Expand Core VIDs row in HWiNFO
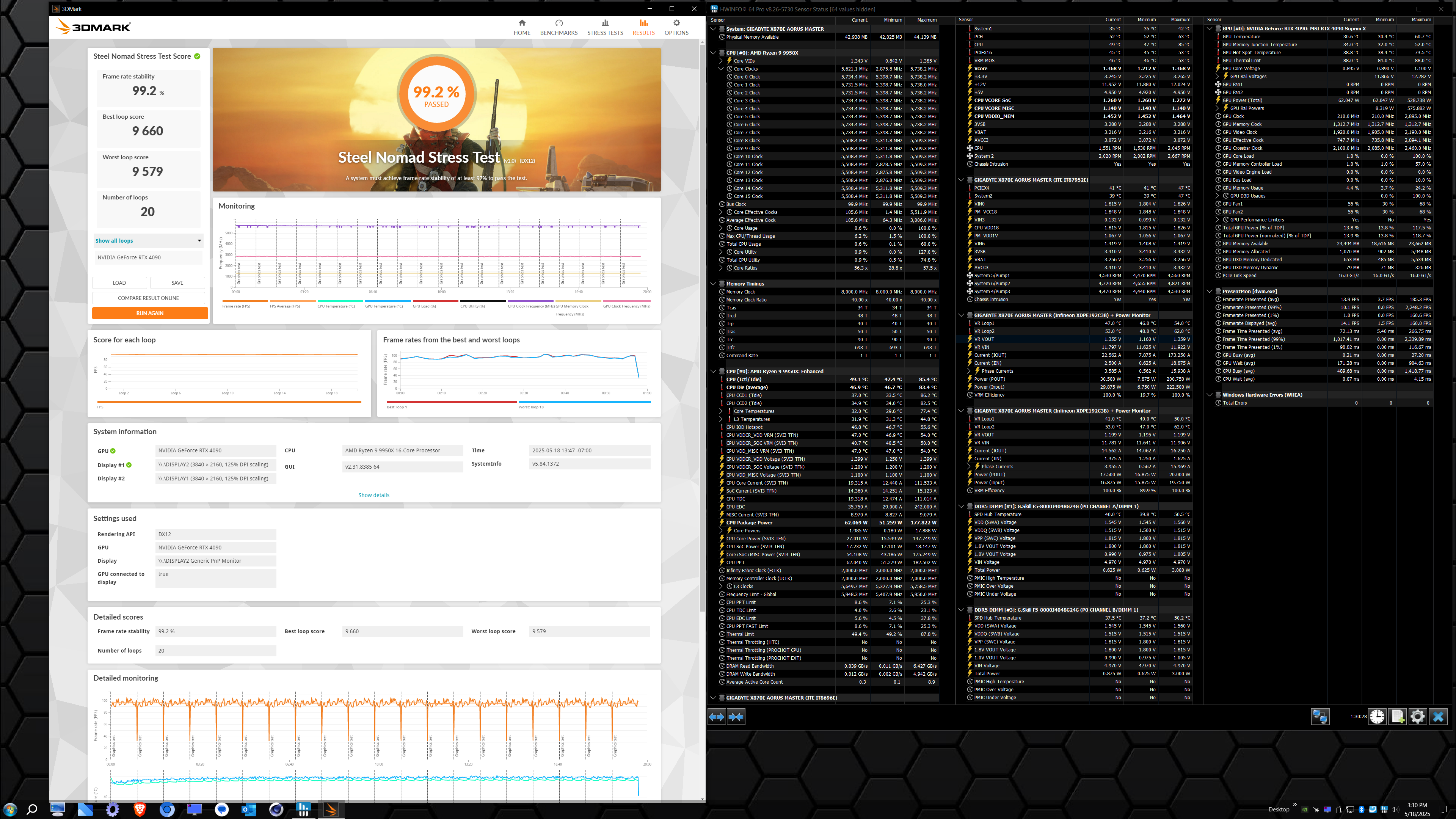 (x=721, y=61)
